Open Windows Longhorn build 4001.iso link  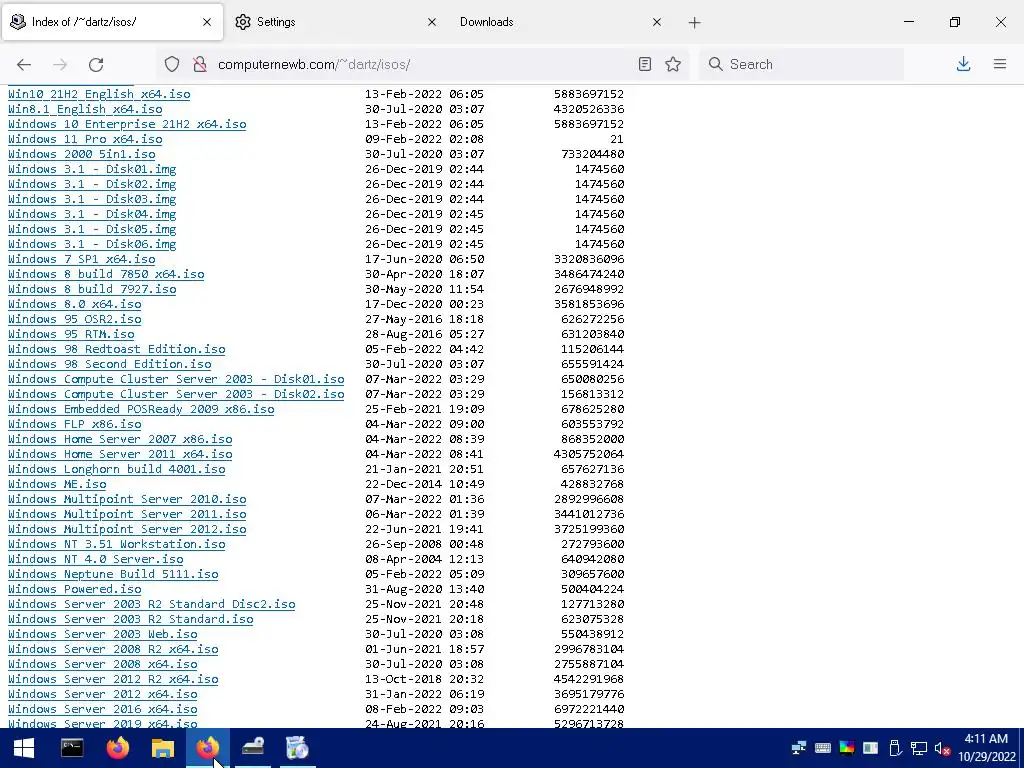point(116,470)
